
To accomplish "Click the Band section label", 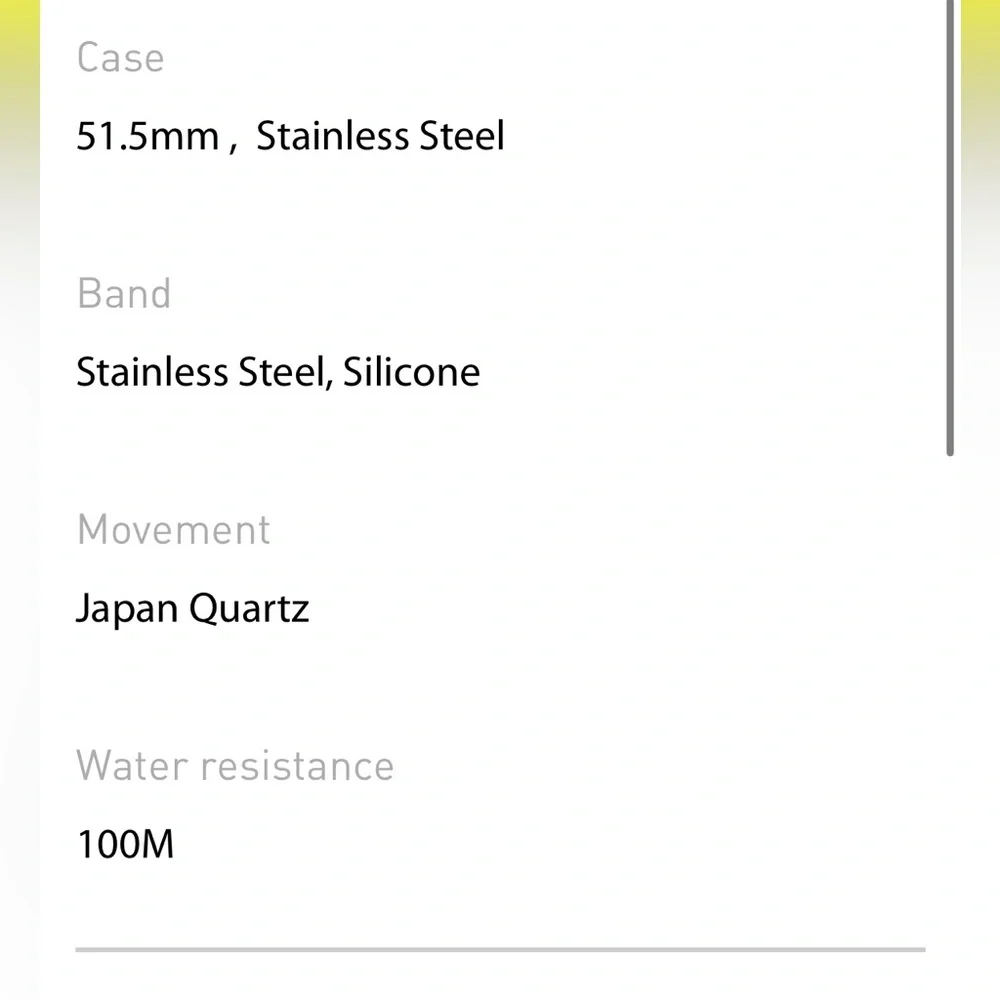I will coord(124,294).
